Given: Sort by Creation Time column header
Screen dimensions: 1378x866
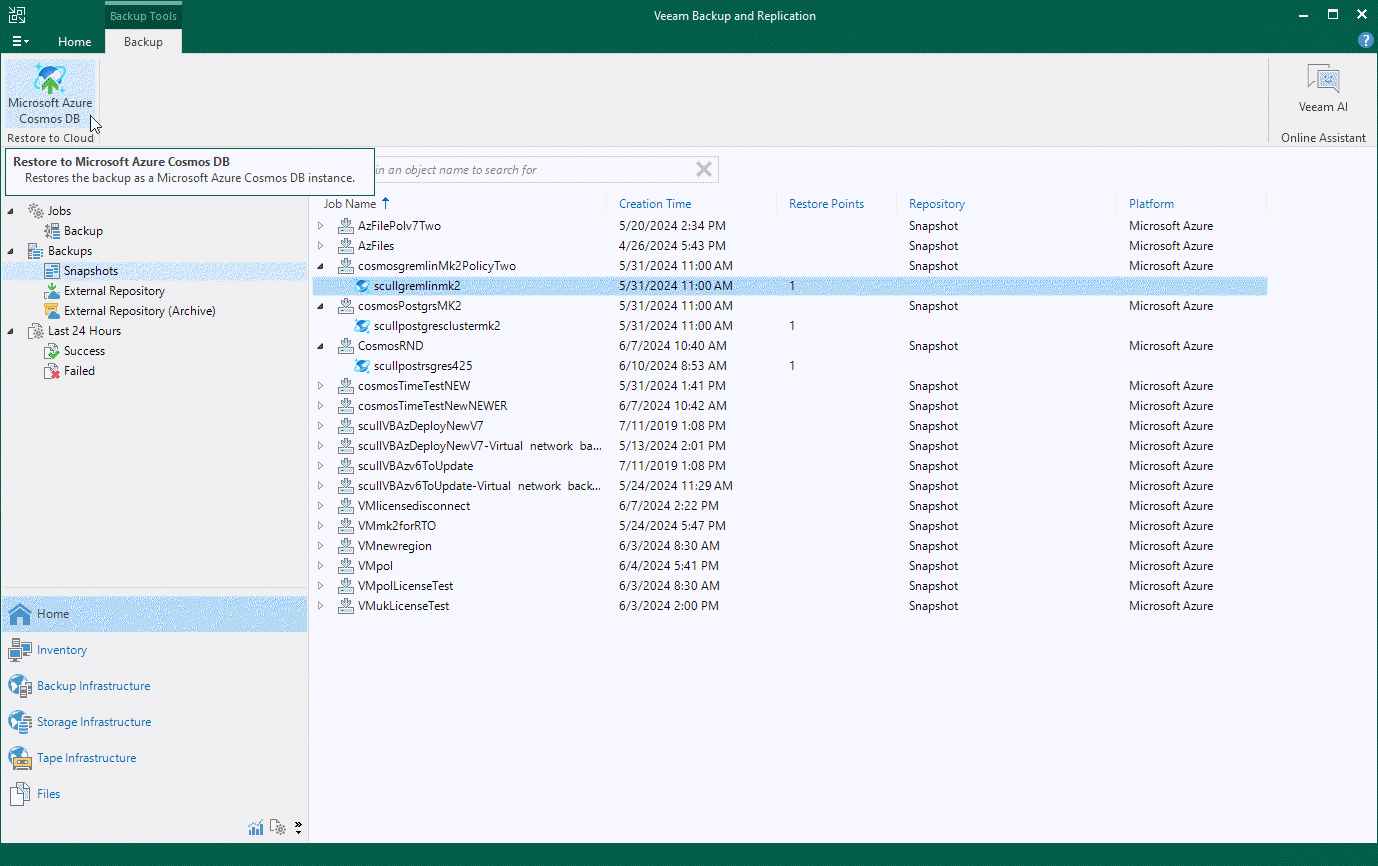Looking at the screenshot, I should tap(655, 204).
